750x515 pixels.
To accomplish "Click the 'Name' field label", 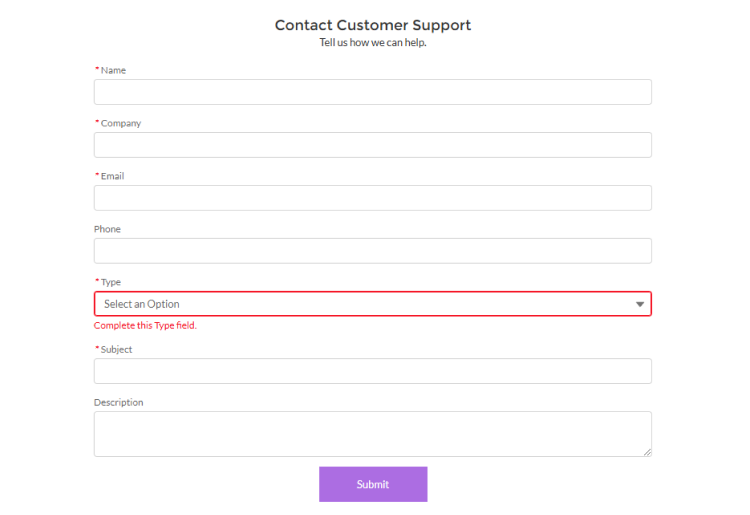I will [x=113, y=70].
